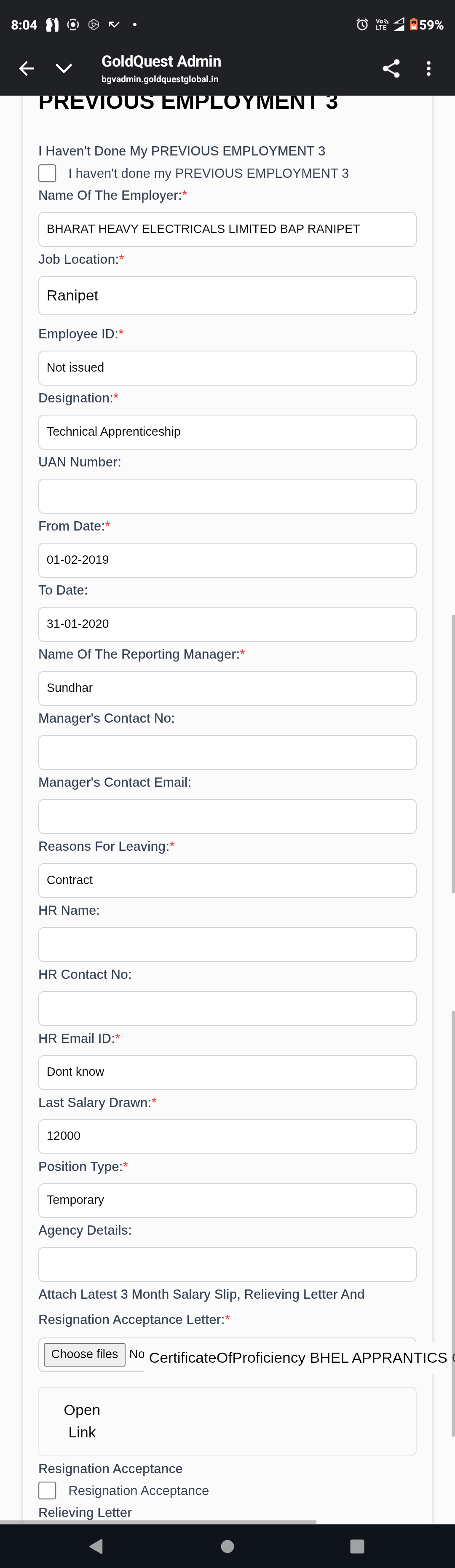Click the Choose files button
Viewport: 455px width, 1568px height.
(85, 1354)
